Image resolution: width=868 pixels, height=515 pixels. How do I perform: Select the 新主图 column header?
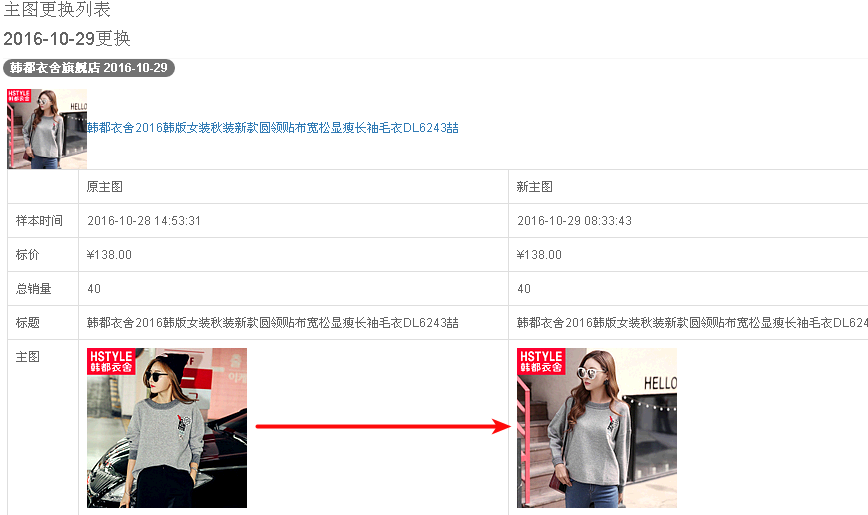(535, 187)
